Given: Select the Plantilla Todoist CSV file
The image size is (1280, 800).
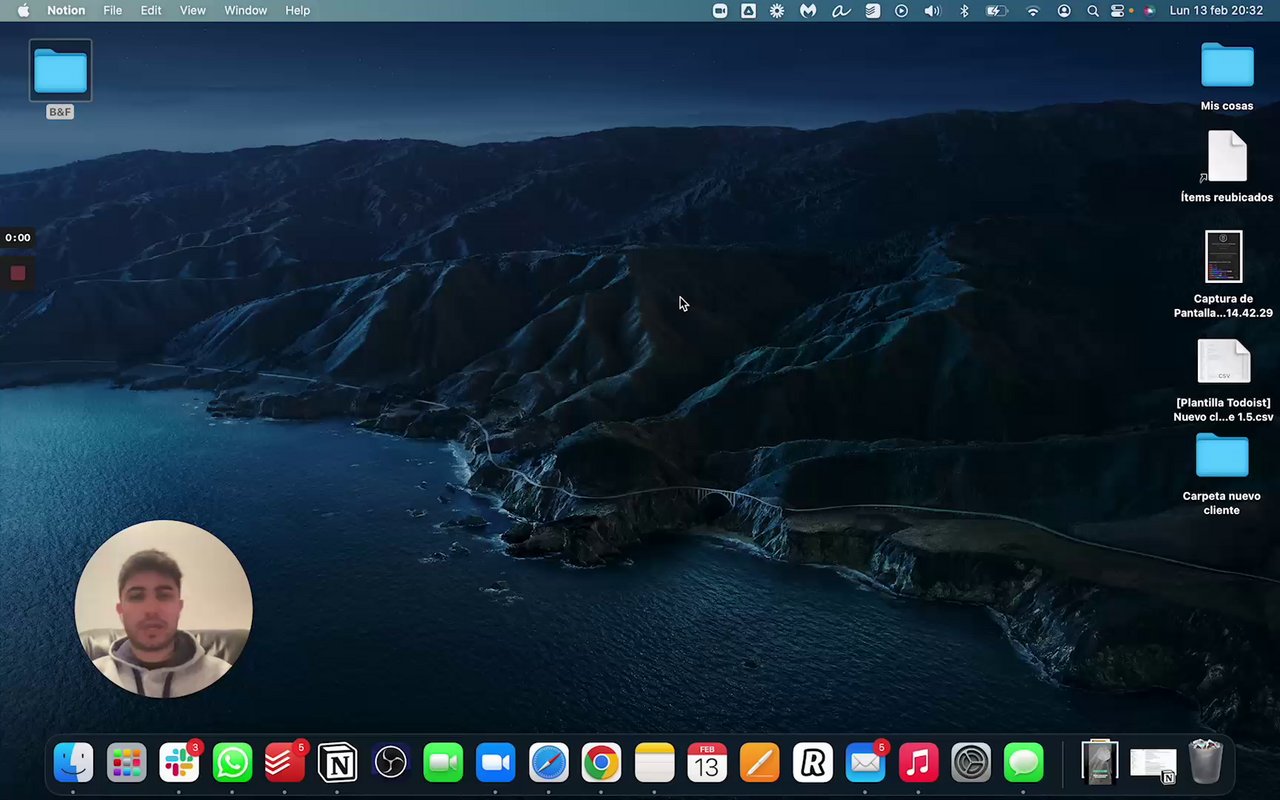Looking at the screenshot, I should click(x=1224, y=362).
